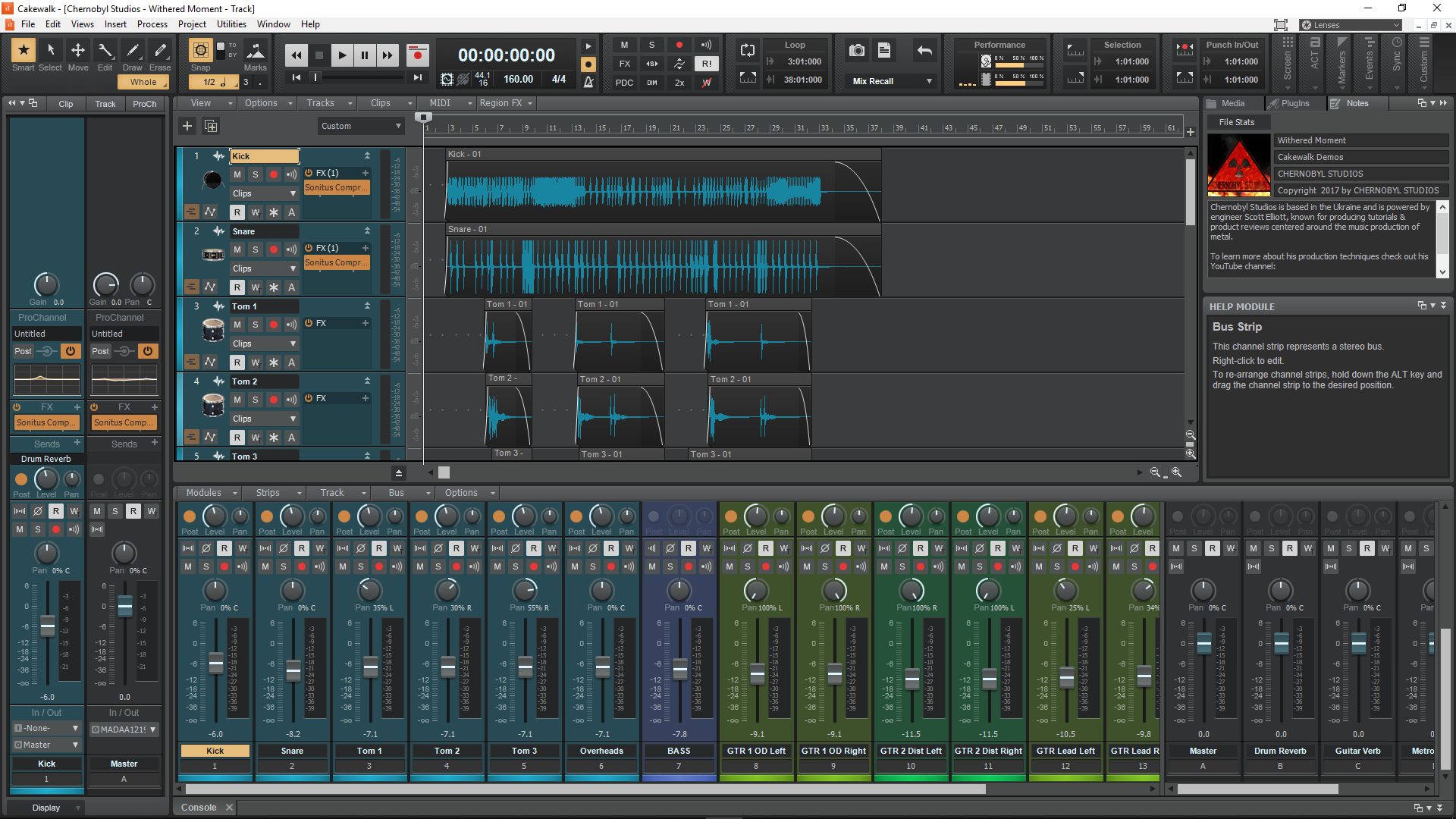Image resolution: width=1456 pixels, height=819 pixels.
Task: Stop playback in transport
Action: coord(319,55)
